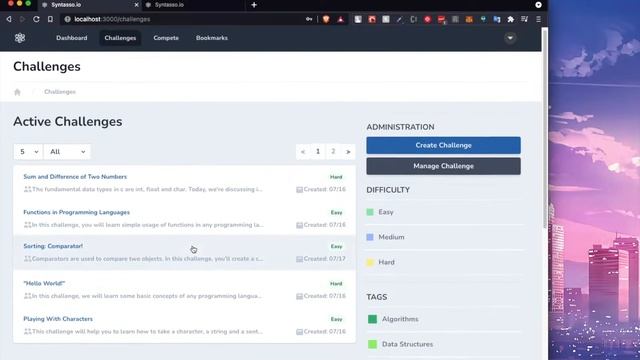Open the Compete nav item
The width and height of the screenshot is (640, 360).
[x=166, y=38]
